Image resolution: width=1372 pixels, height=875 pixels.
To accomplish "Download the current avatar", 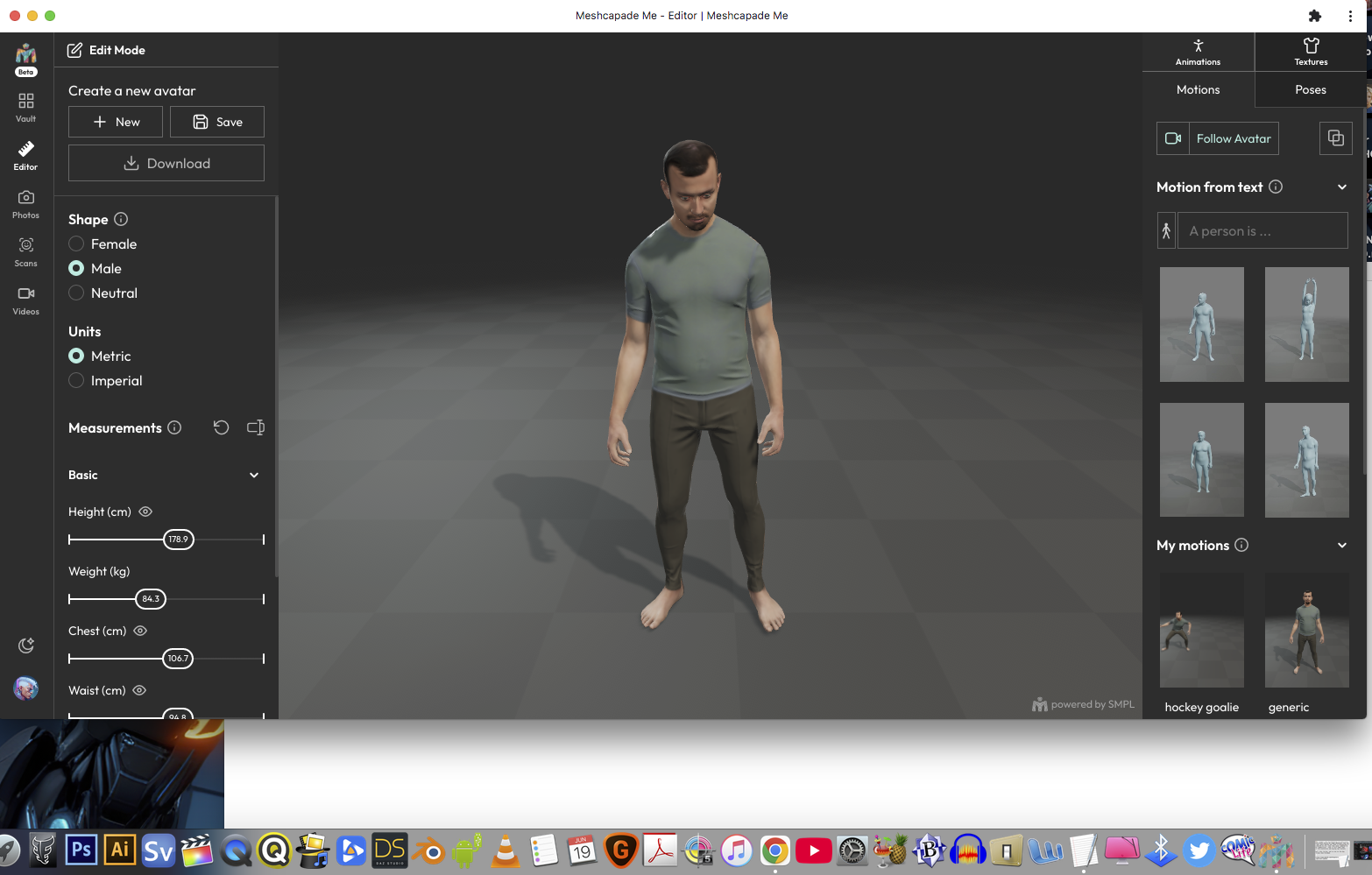I will tap(166, 163).
